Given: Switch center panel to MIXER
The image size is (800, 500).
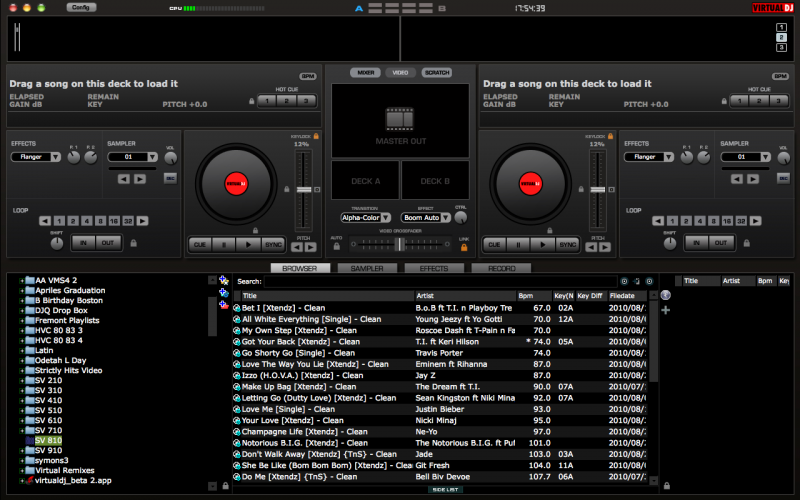Looking at the screenshot, I should pos(365,72).
